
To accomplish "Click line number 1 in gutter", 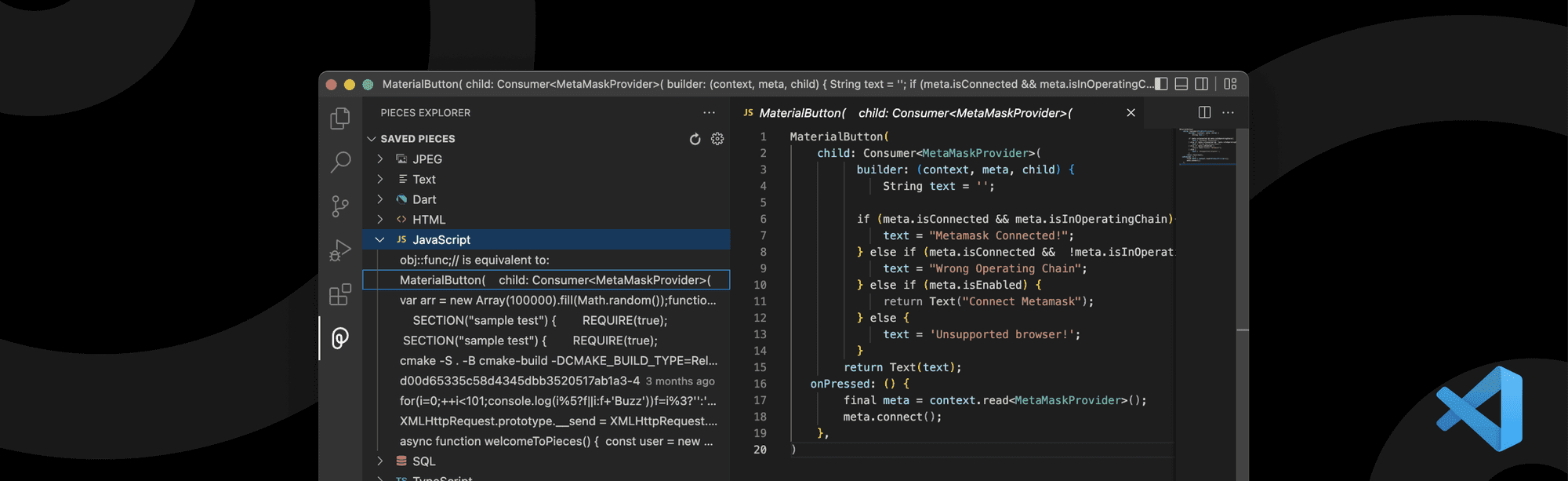I will (763, 137).
